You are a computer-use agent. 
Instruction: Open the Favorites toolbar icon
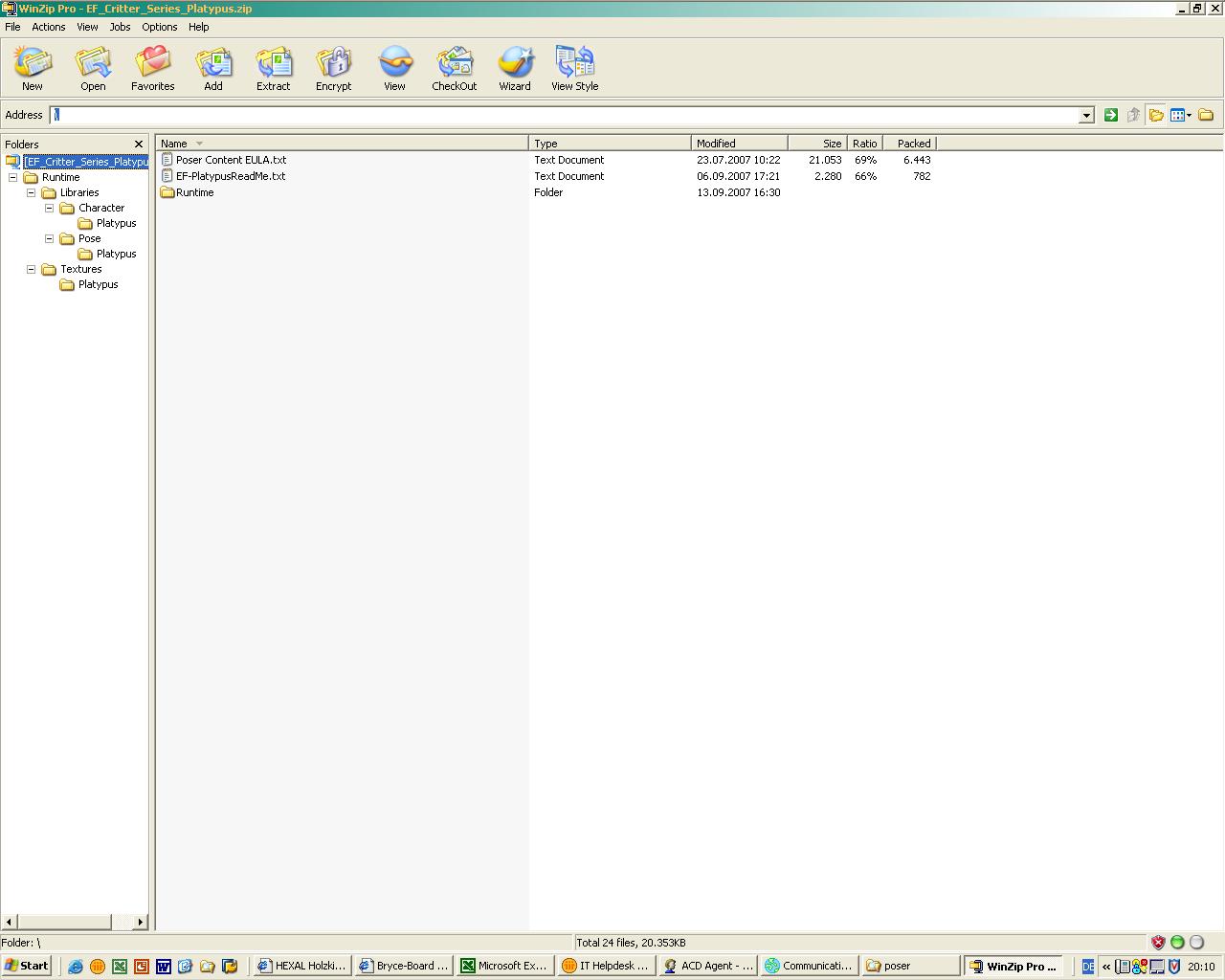click(153, 68)
